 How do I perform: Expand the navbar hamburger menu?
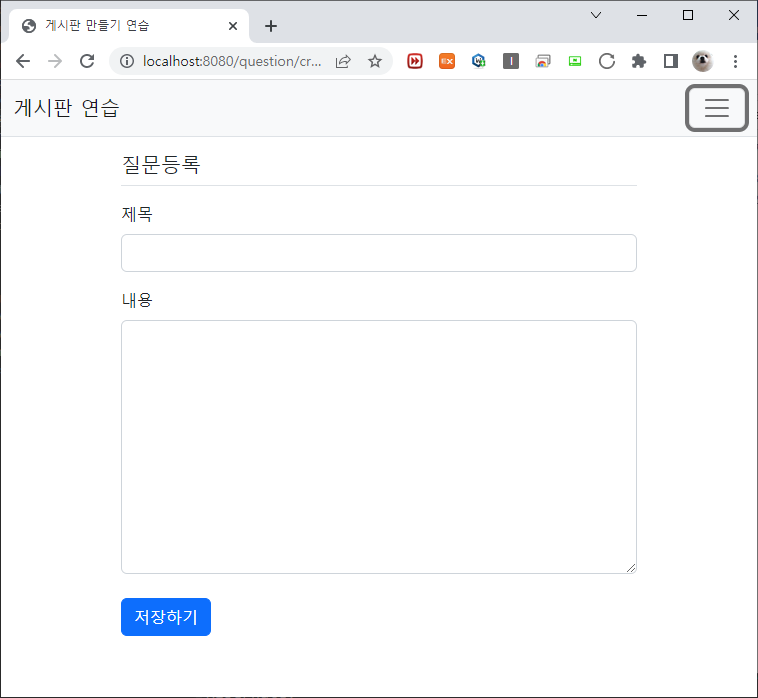(x=716, y=108)
